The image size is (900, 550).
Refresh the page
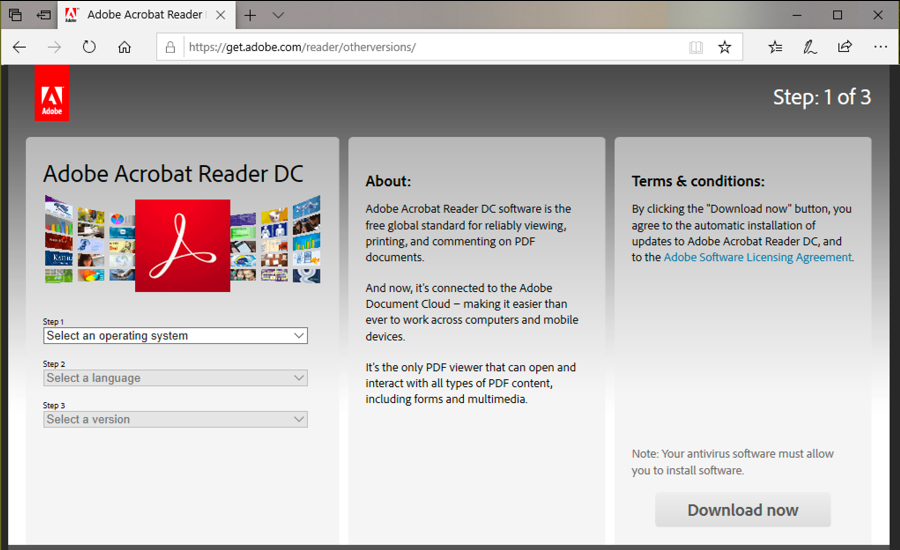tap(89, 47)
